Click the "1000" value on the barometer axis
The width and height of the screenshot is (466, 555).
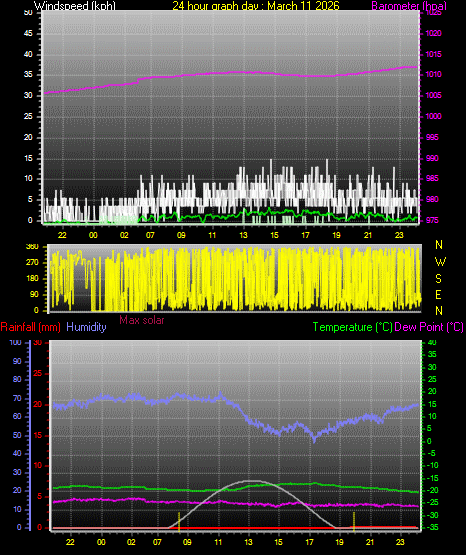point(433,116)
